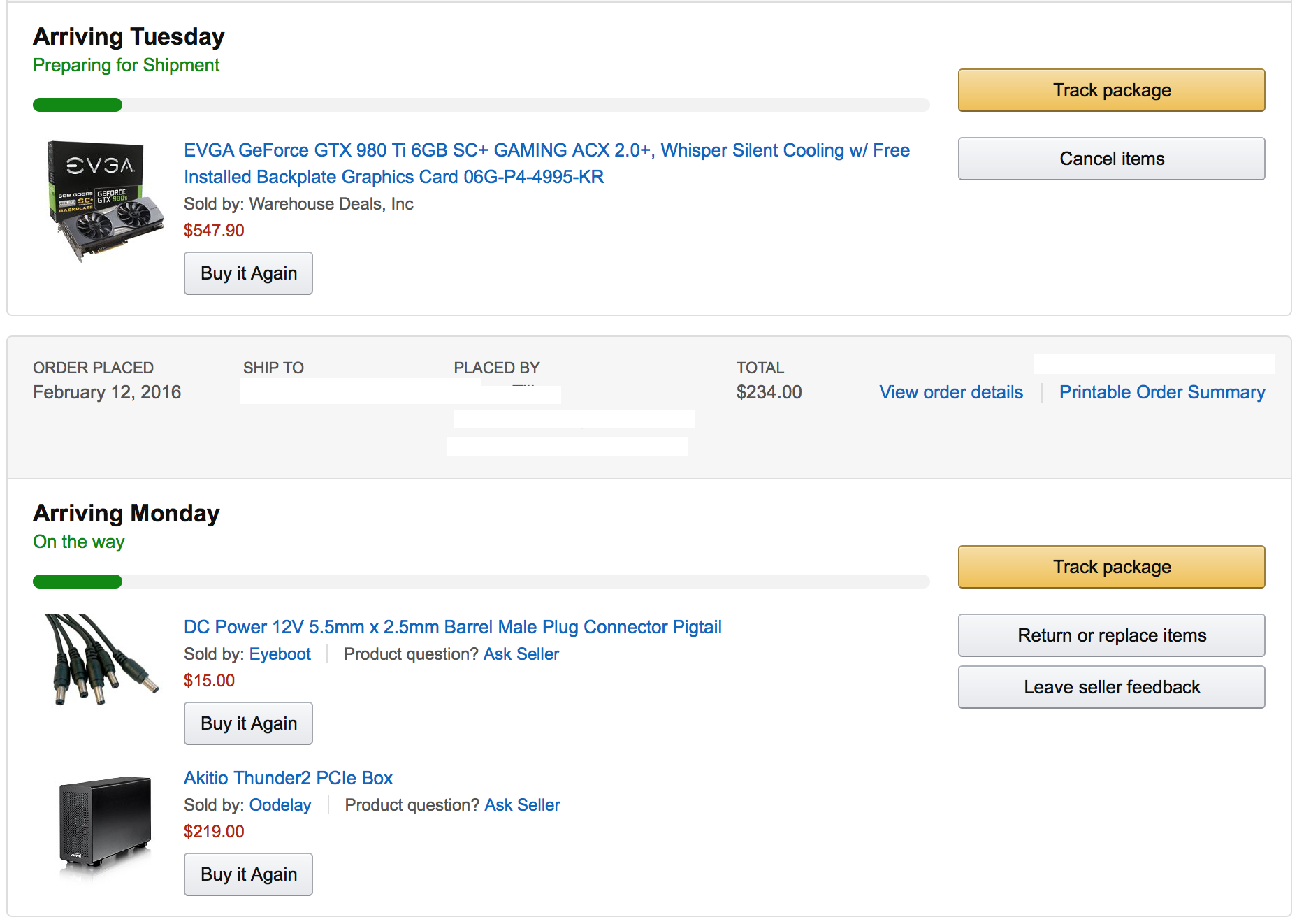Ask Seller about the DC power pigtail
Image resolution: width=1297 pixels, height=924 pixels.
(x=521, y=654)
